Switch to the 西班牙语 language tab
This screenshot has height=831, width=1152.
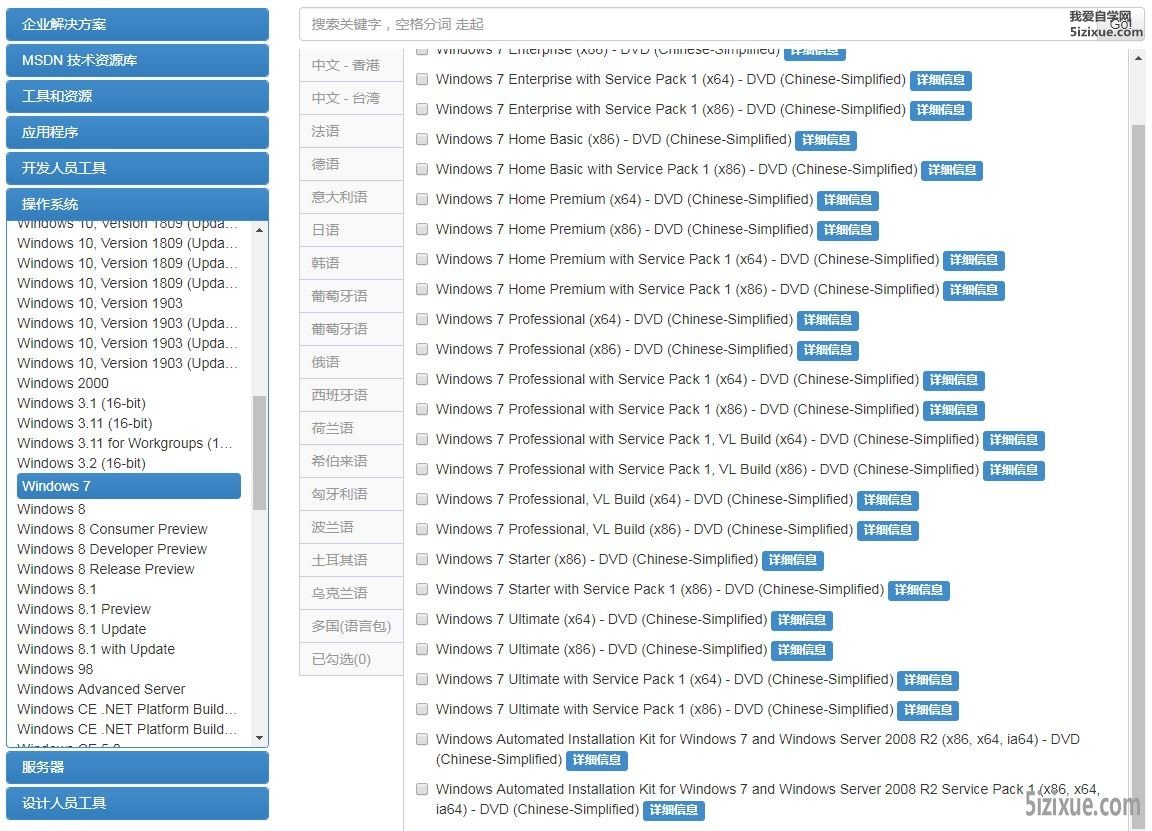point(351,395)
